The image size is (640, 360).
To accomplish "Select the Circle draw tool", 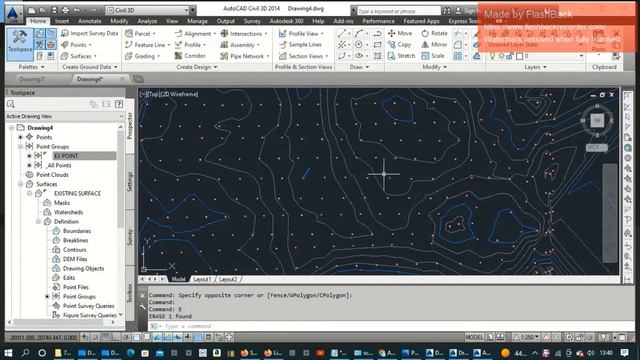I will pos(358,44).
